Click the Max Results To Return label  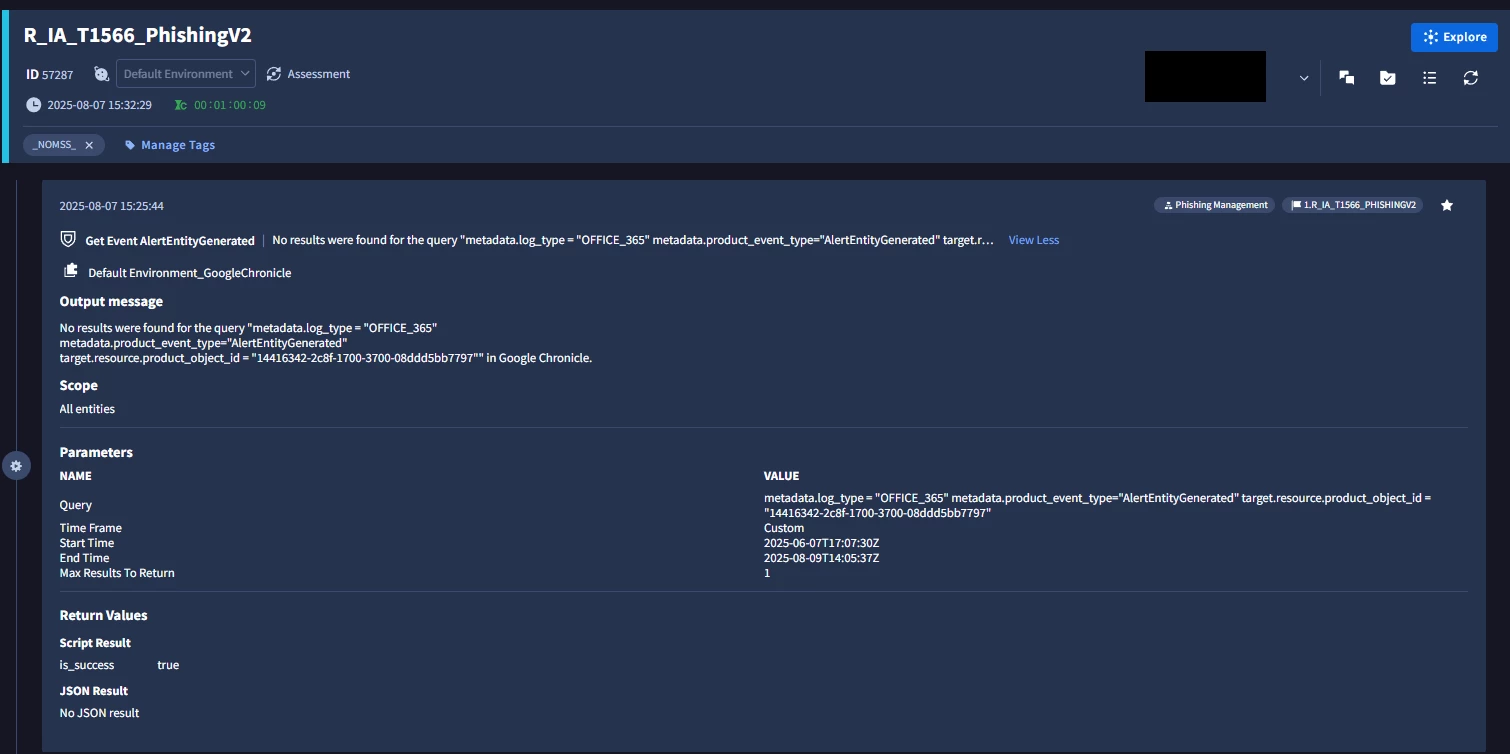117,573
